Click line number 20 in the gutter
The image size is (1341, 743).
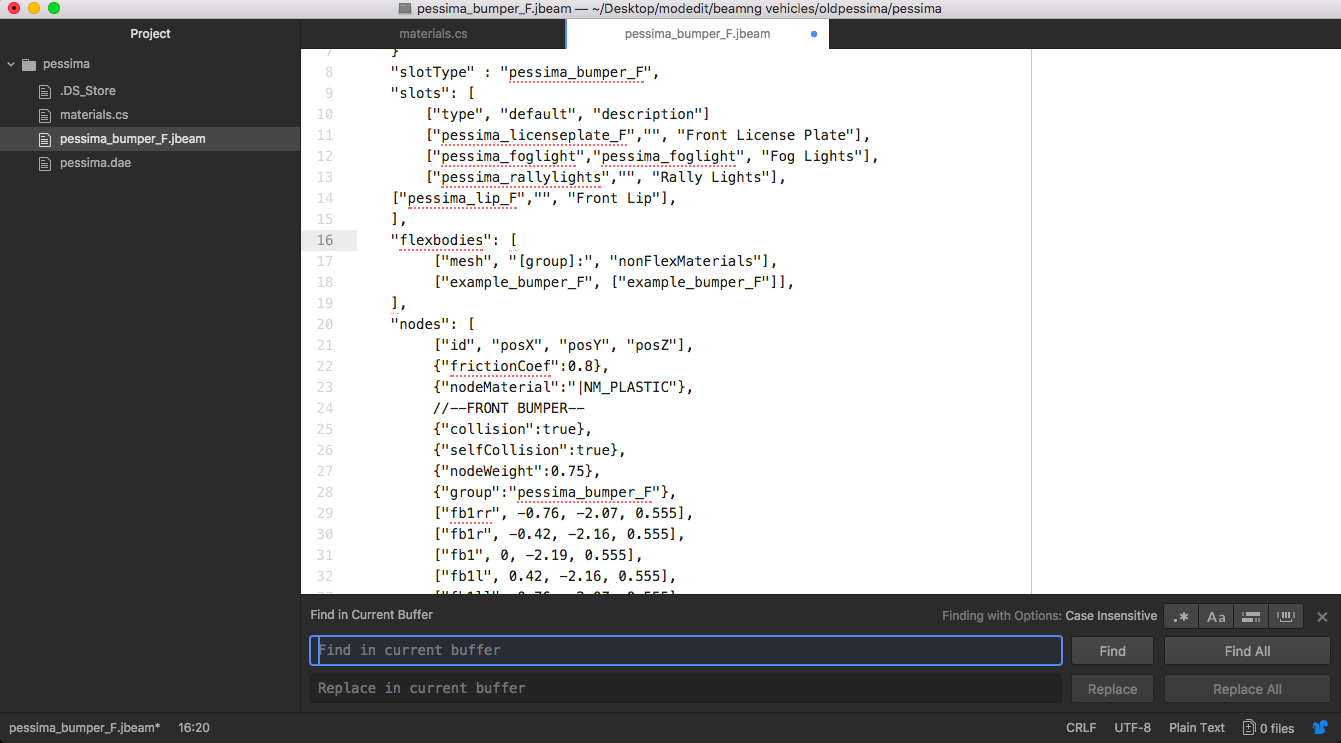325,324
